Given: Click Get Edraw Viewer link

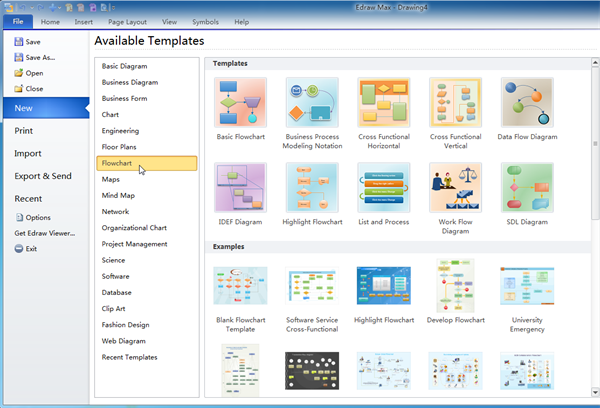Looking at the screenshot, I should point(44,233).
